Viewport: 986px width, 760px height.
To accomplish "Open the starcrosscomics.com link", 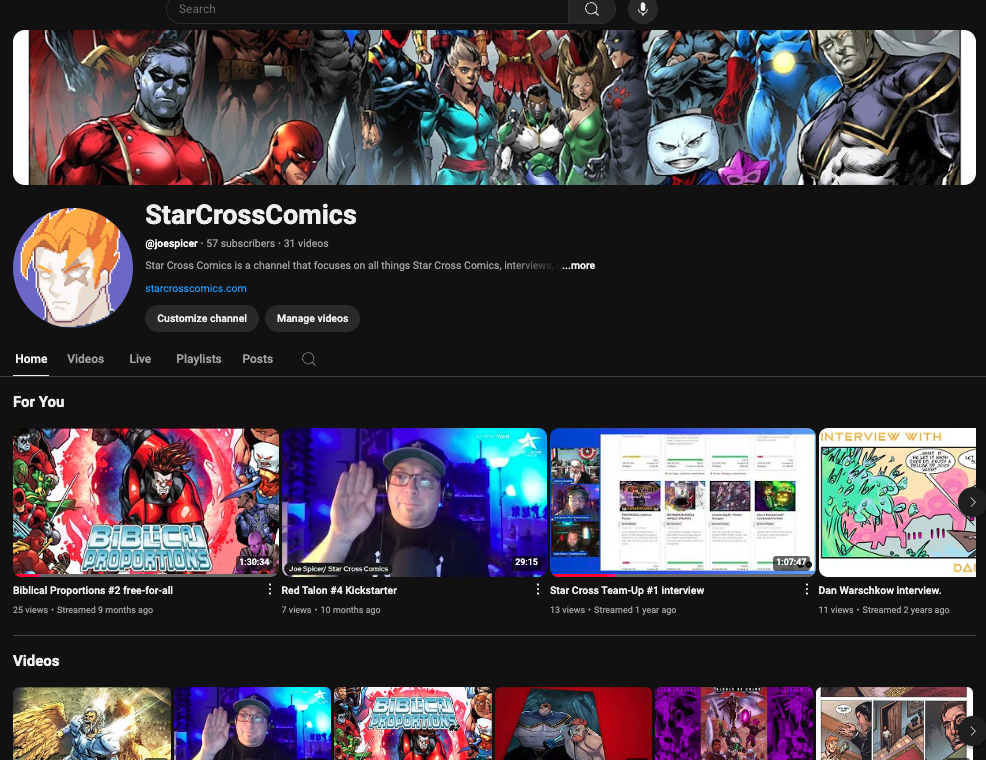I will tap(196, 289).
